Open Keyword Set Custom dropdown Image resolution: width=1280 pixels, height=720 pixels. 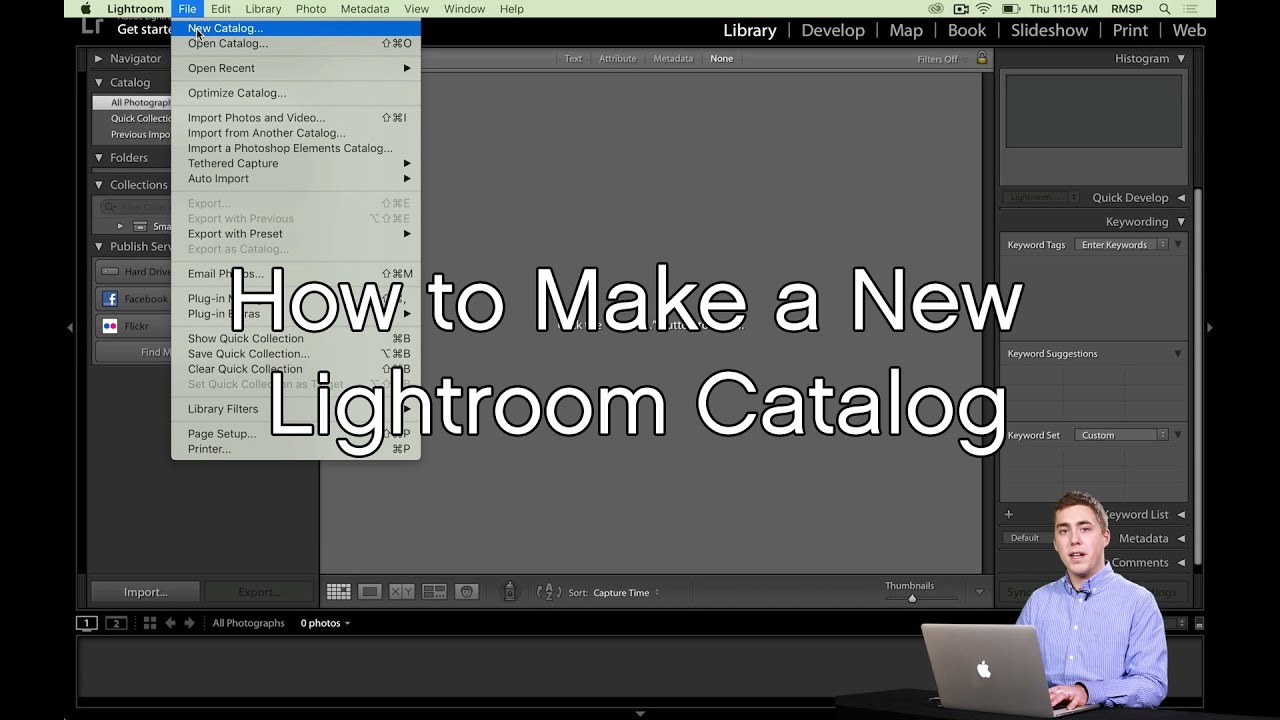click(x=1122, y=435)
